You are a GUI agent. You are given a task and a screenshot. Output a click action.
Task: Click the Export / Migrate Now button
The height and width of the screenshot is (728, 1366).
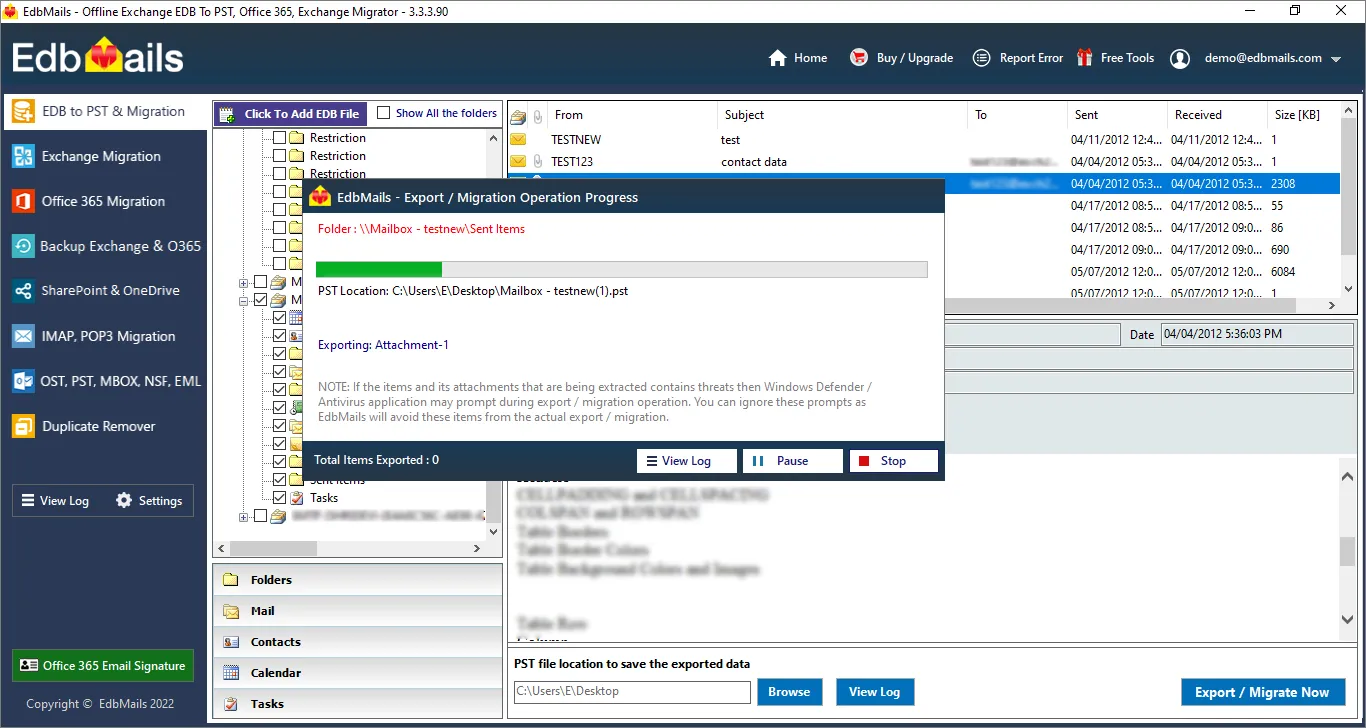(1263, 692)
